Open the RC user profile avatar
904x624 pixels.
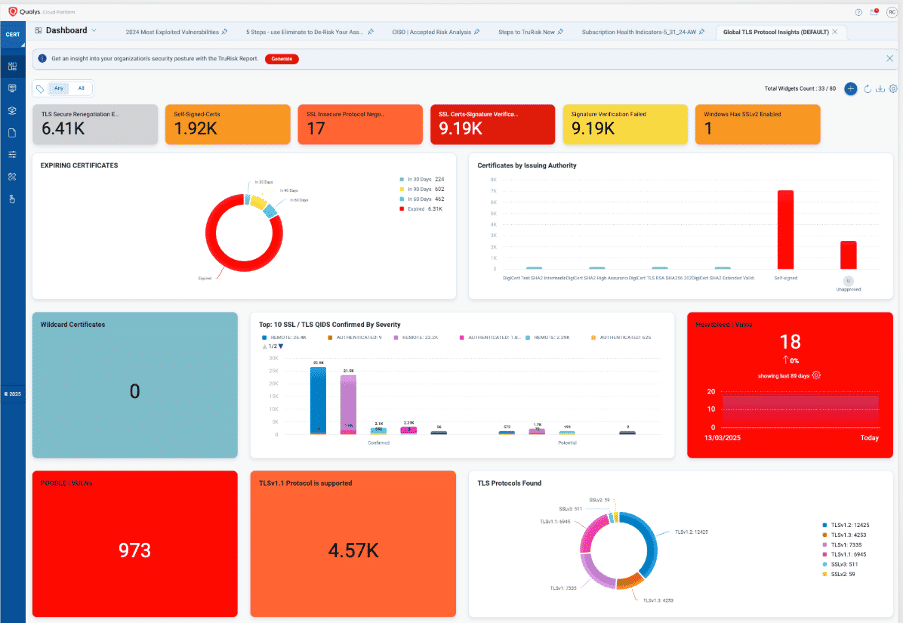(x=891, y=12)
